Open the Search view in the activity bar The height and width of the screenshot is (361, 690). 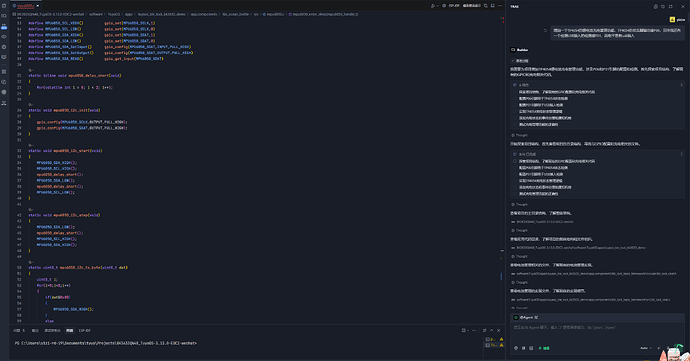pos(4,16)
